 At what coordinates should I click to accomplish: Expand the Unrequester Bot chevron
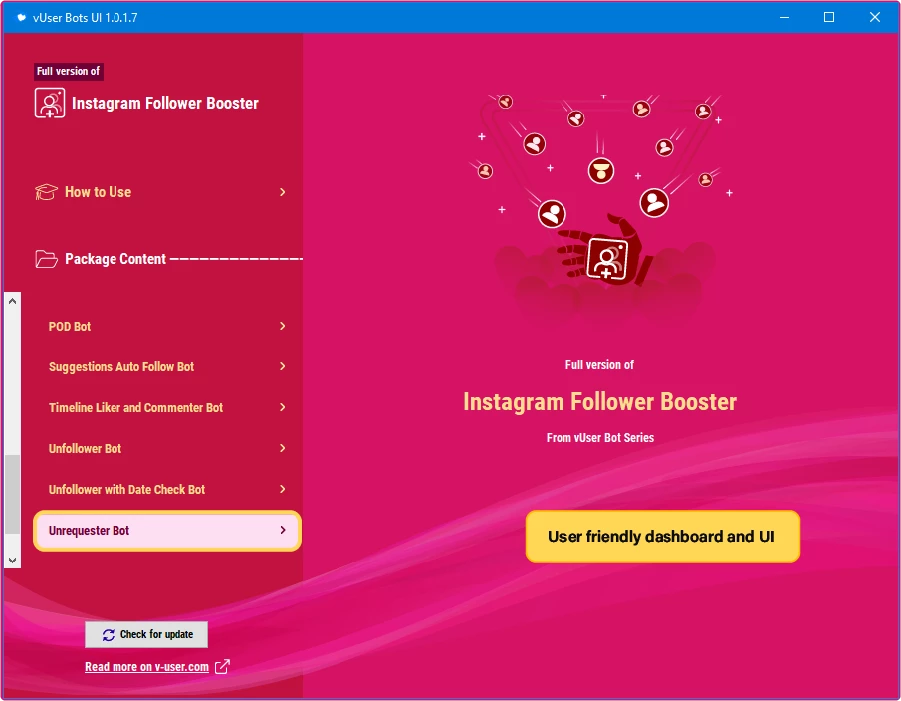283,530
